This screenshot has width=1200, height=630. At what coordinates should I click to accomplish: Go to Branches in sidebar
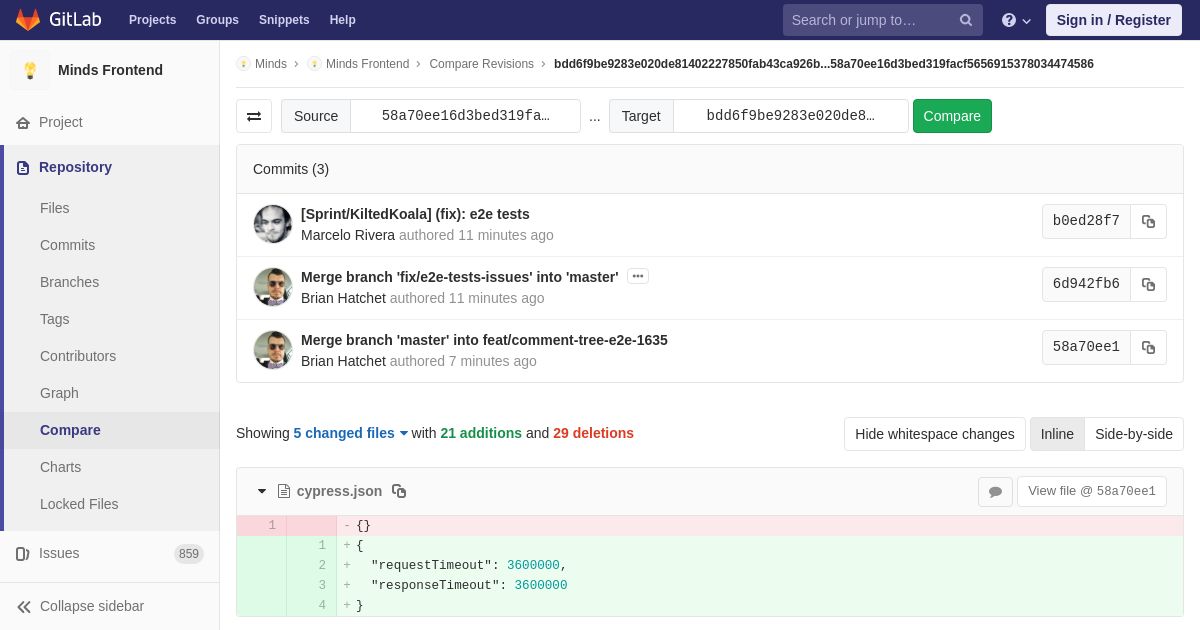(x=69, y=282)
